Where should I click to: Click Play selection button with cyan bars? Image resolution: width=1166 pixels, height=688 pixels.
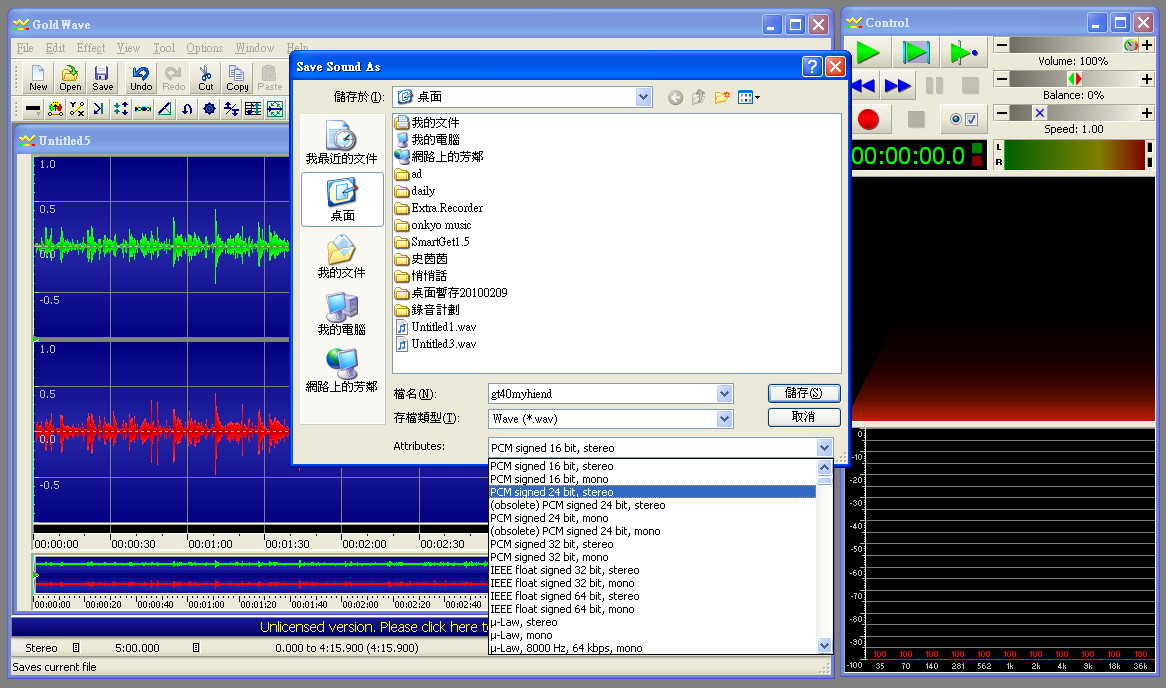[x=915, y=52]
